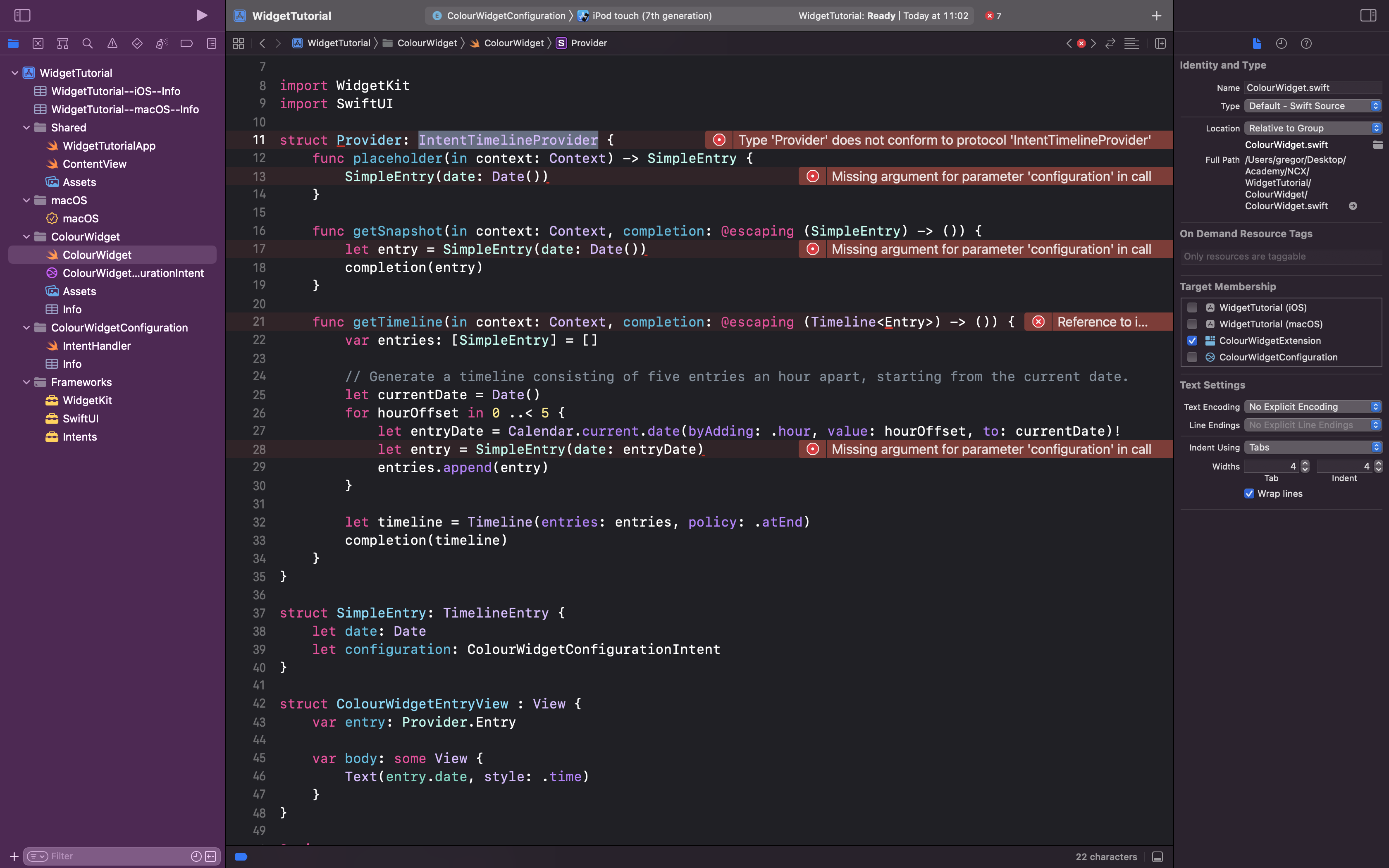Toggle WidgetTutorial iOS target membership
The image size is (1389, 868).
tap(1191, 307)
